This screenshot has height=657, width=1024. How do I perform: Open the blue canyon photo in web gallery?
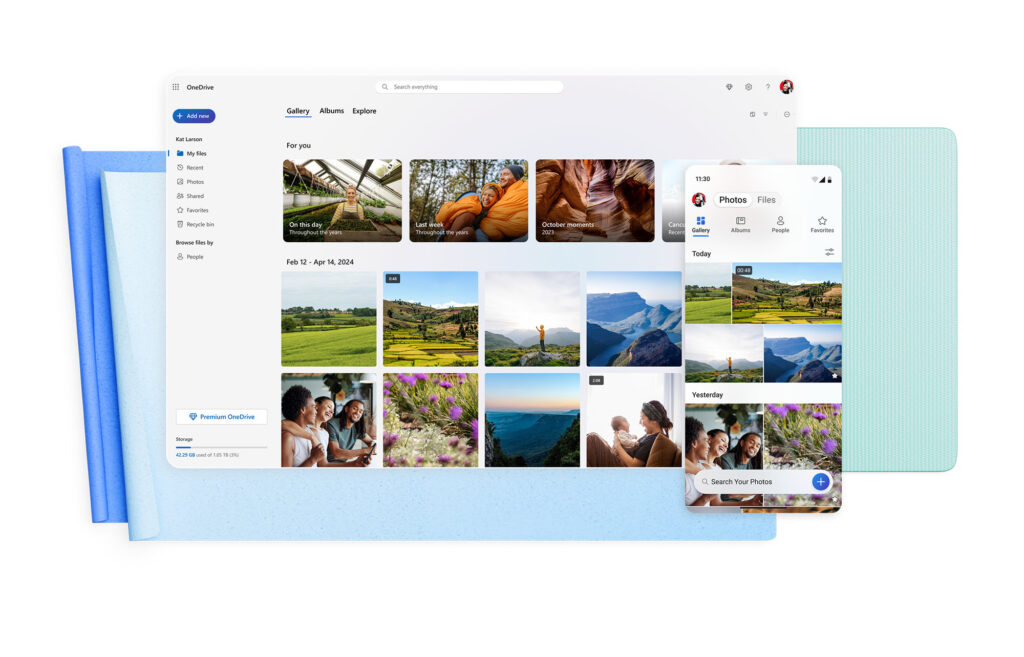(634, 319)
